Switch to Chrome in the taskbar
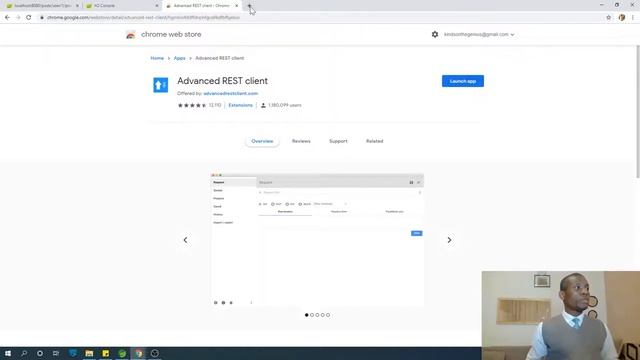640x360 pixels. tap(139, 353)
